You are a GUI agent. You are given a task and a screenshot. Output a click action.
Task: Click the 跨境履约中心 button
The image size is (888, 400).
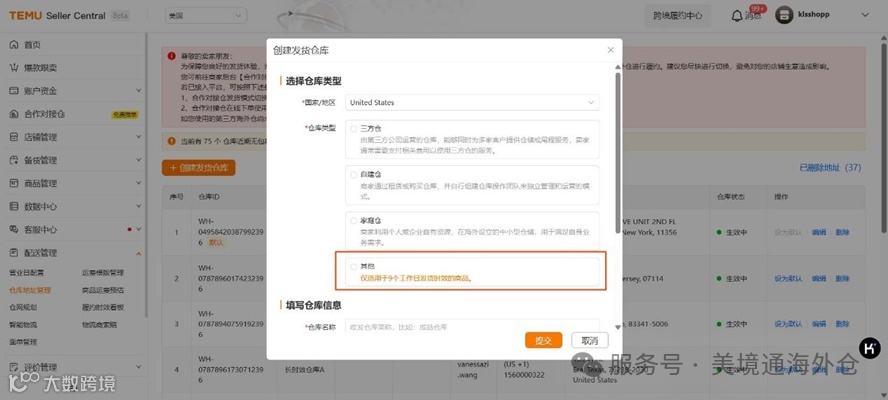click(x=677, y=16)
